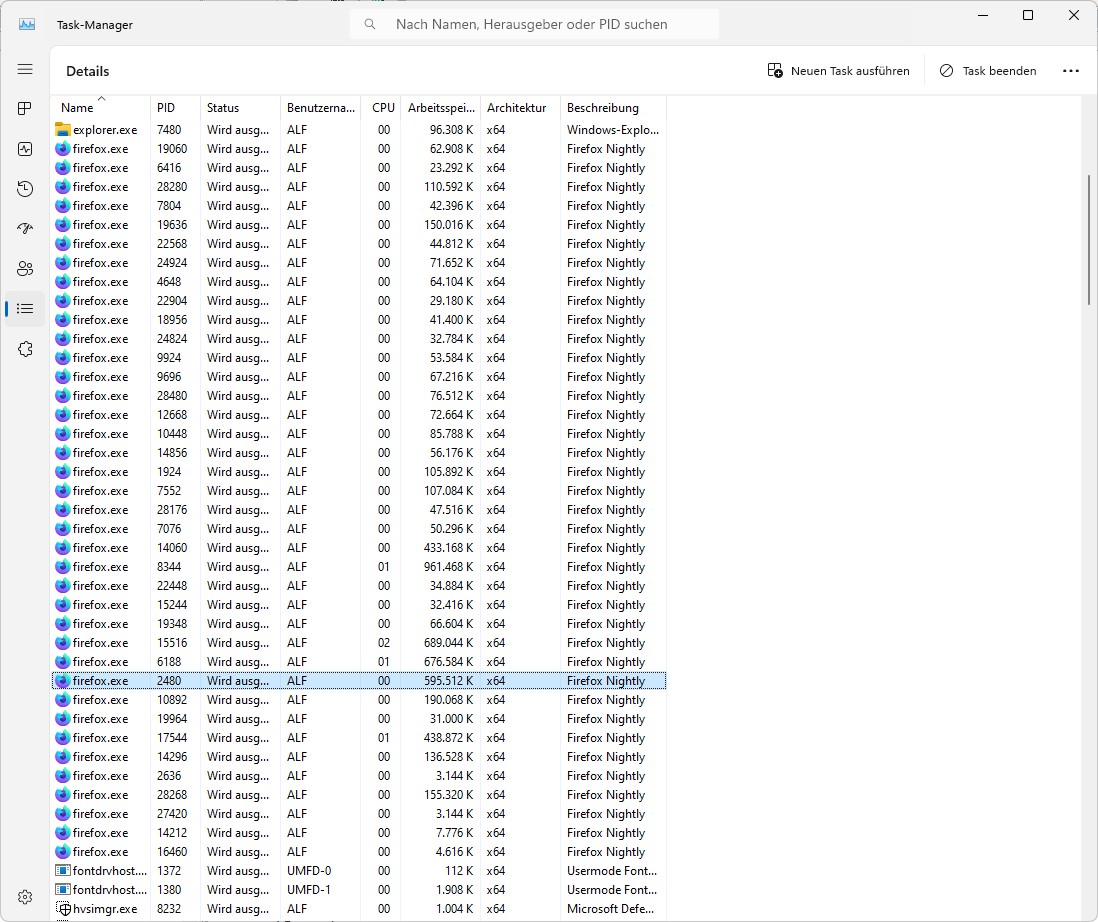This screenshot has width=1098, height=922.
Task: Select the hvsimgr.exe process row
Action: [359, 909]
